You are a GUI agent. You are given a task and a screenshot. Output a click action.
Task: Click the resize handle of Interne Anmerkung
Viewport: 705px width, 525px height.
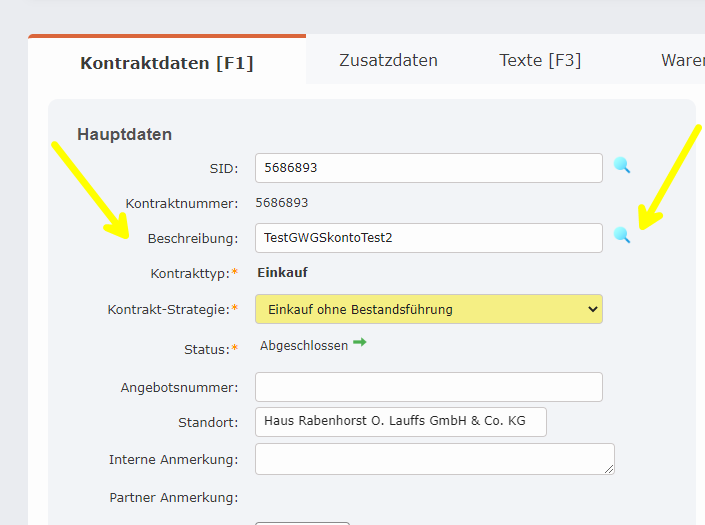click(609, 468)
